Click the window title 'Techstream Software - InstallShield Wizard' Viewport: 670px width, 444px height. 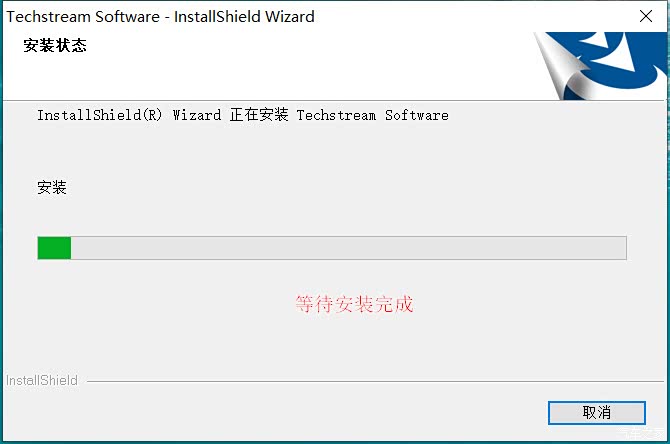(x=161, y=17)
